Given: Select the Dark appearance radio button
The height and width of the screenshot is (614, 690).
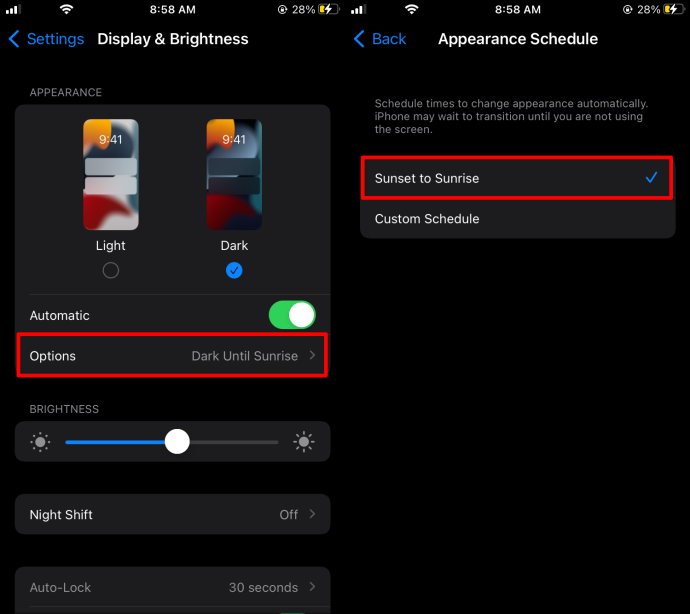Looking at the screenshot, I should [x=234, y=270].
